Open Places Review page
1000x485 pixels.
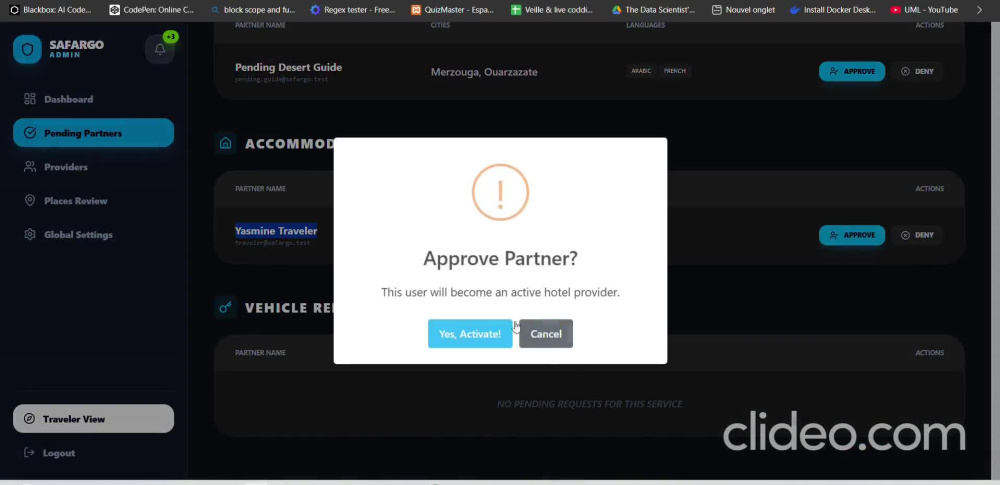coord(76,201)
